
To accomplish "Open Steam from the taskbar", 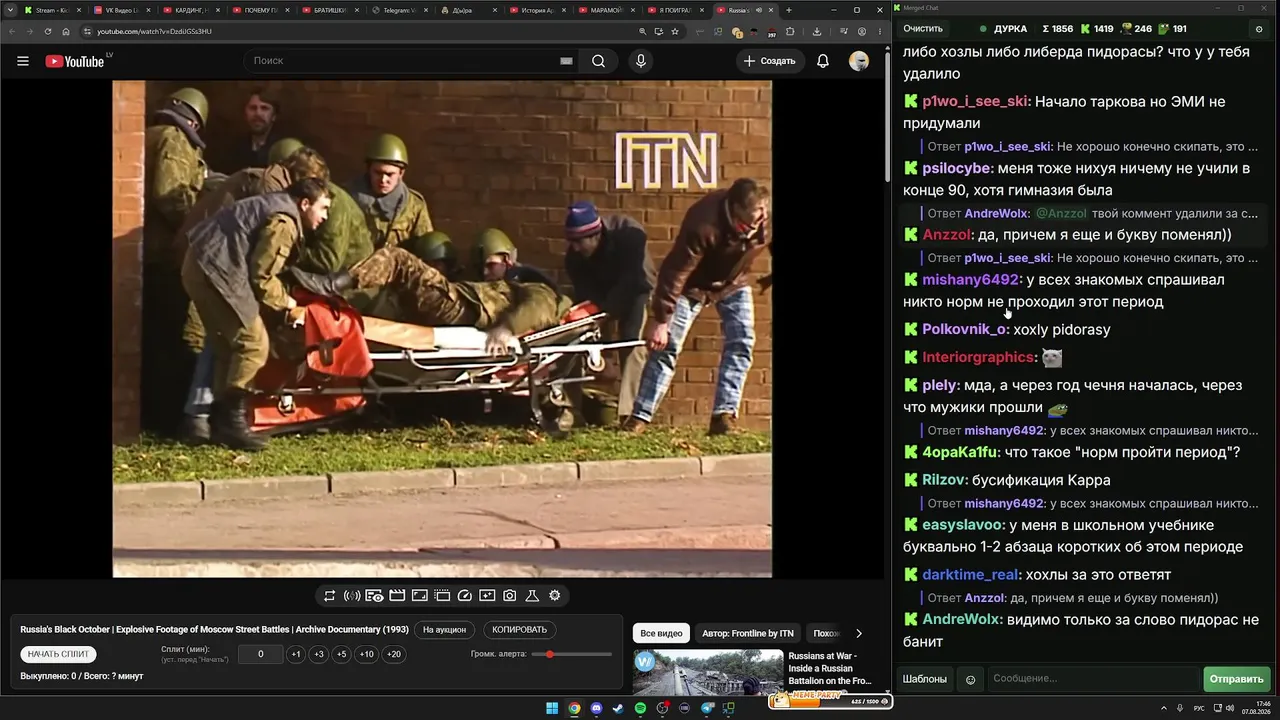I will click(x=616, y=709).
